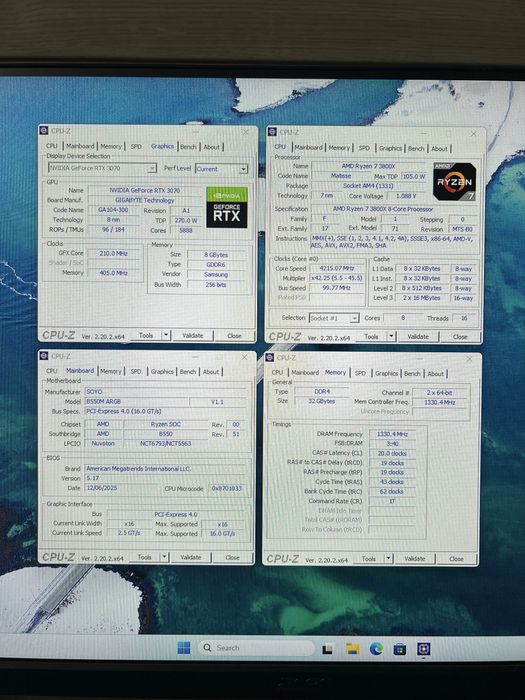Image resolution: width=525 pixels, height=700 pixels.
Task: Click Validate in the Graphics window
Action: [x=193, y=335]
